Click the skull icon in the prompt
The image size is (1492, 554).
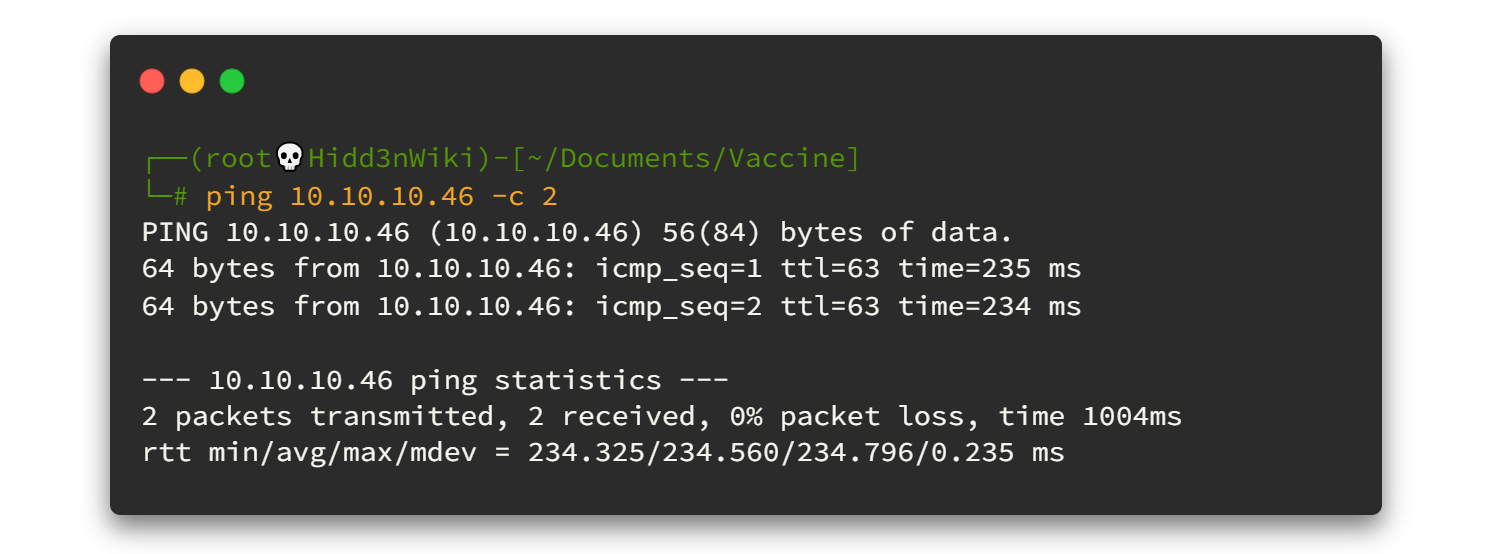pyautogui.click(x=289, y=158)
